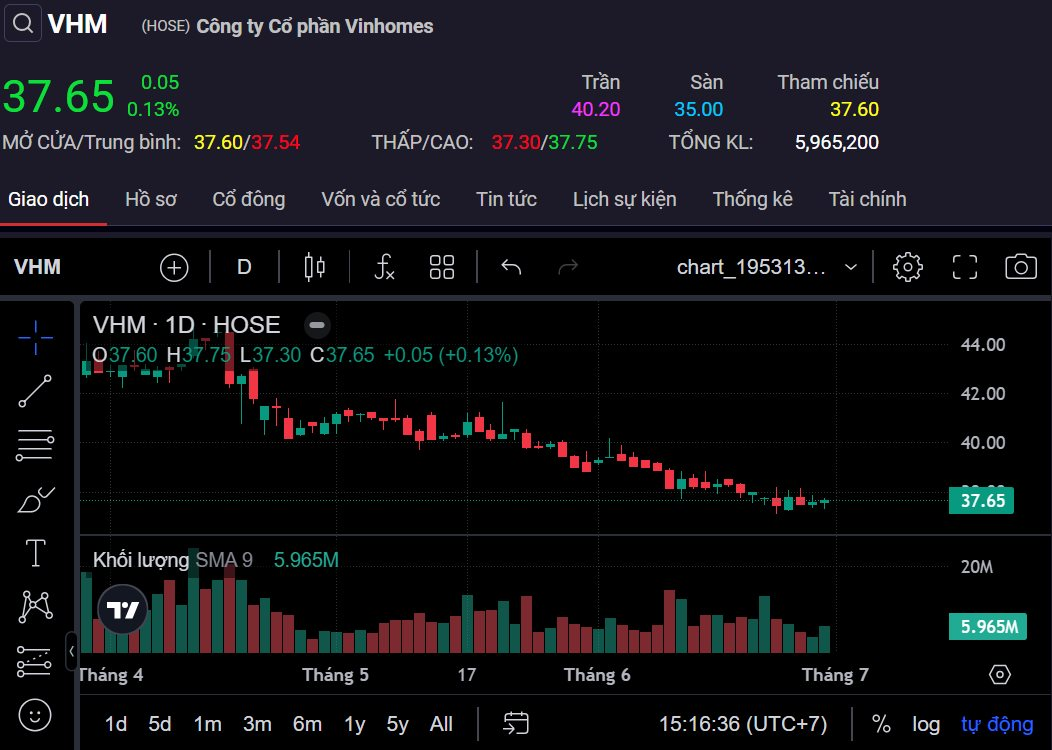Add a symbol to compare with plus icon
1052x750 pixels.
tap(174, 267)
